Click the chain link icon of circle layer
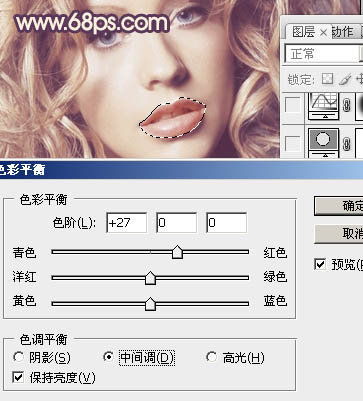Viewport: 363px width, 401px height. (x=347, y=144)
